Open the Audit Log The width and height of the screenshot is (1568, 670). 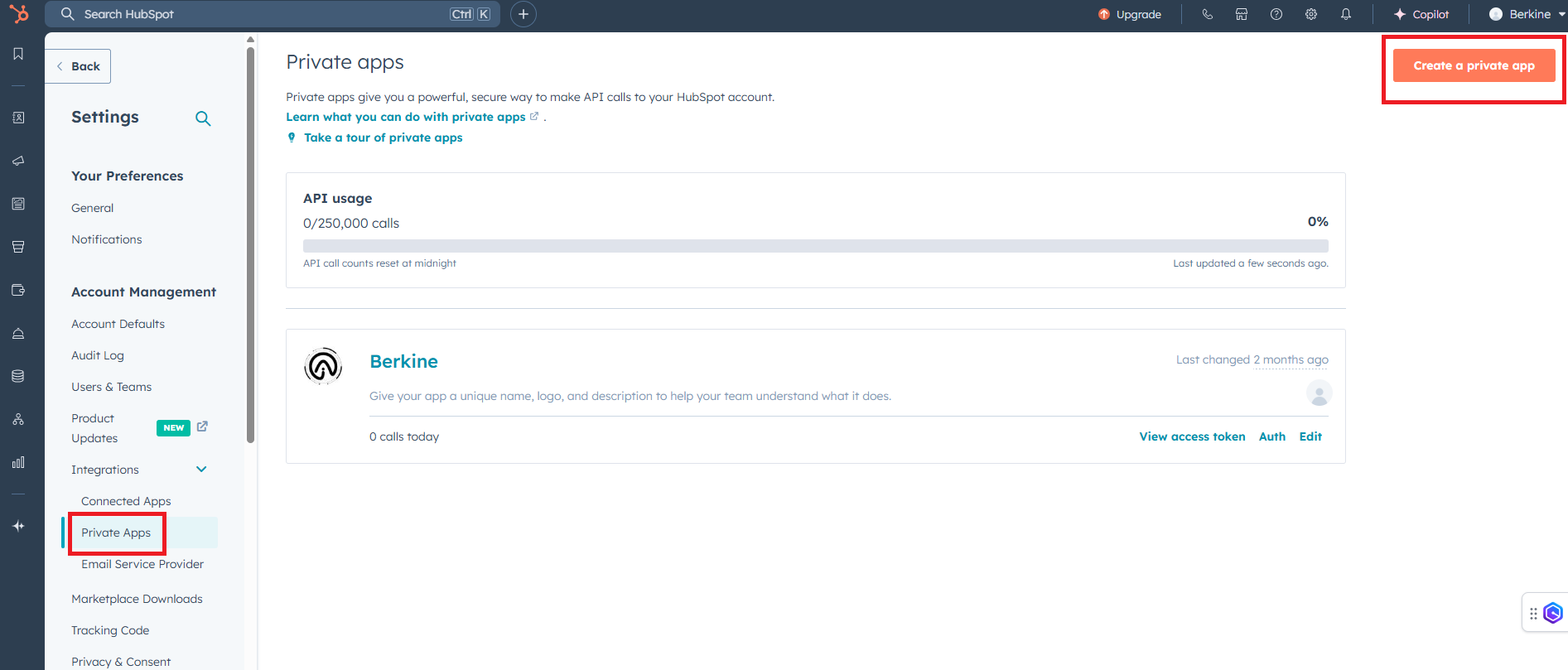(x=98, y=355)
